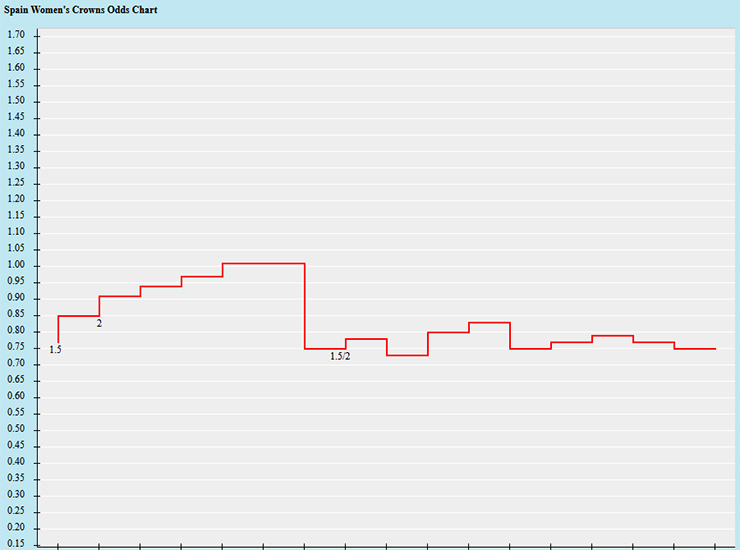Select the 1.25 y-axis label
The image size is (740, 550).
[16, 183]
